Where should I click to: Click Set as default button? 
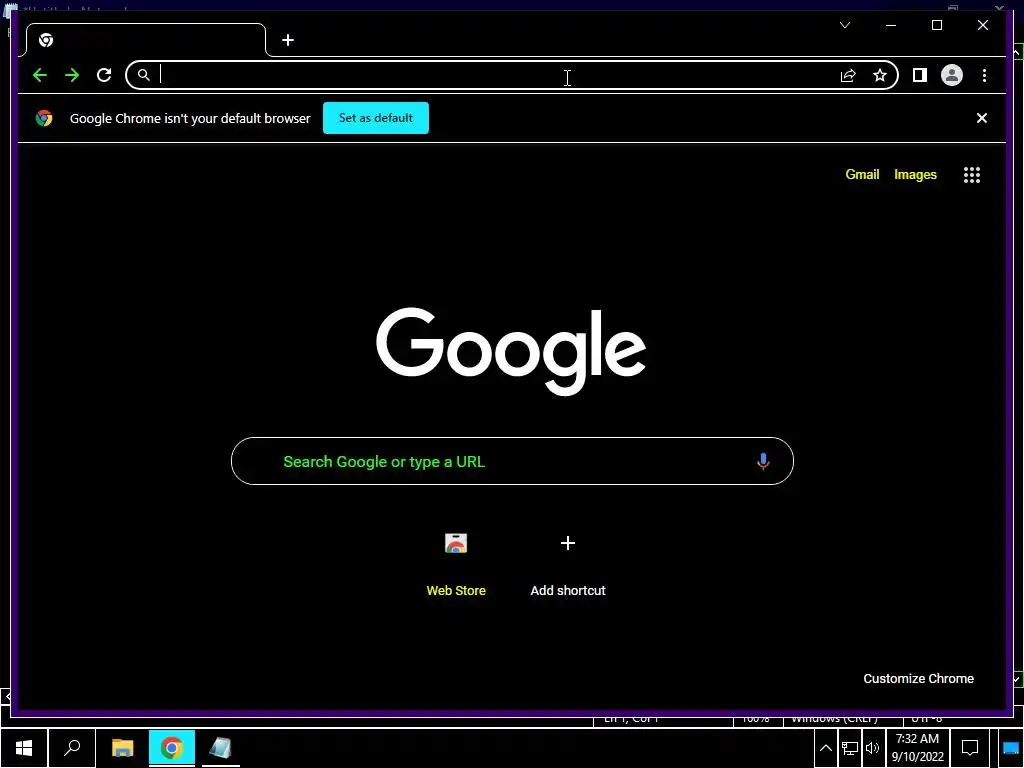[x=376, y=118]
